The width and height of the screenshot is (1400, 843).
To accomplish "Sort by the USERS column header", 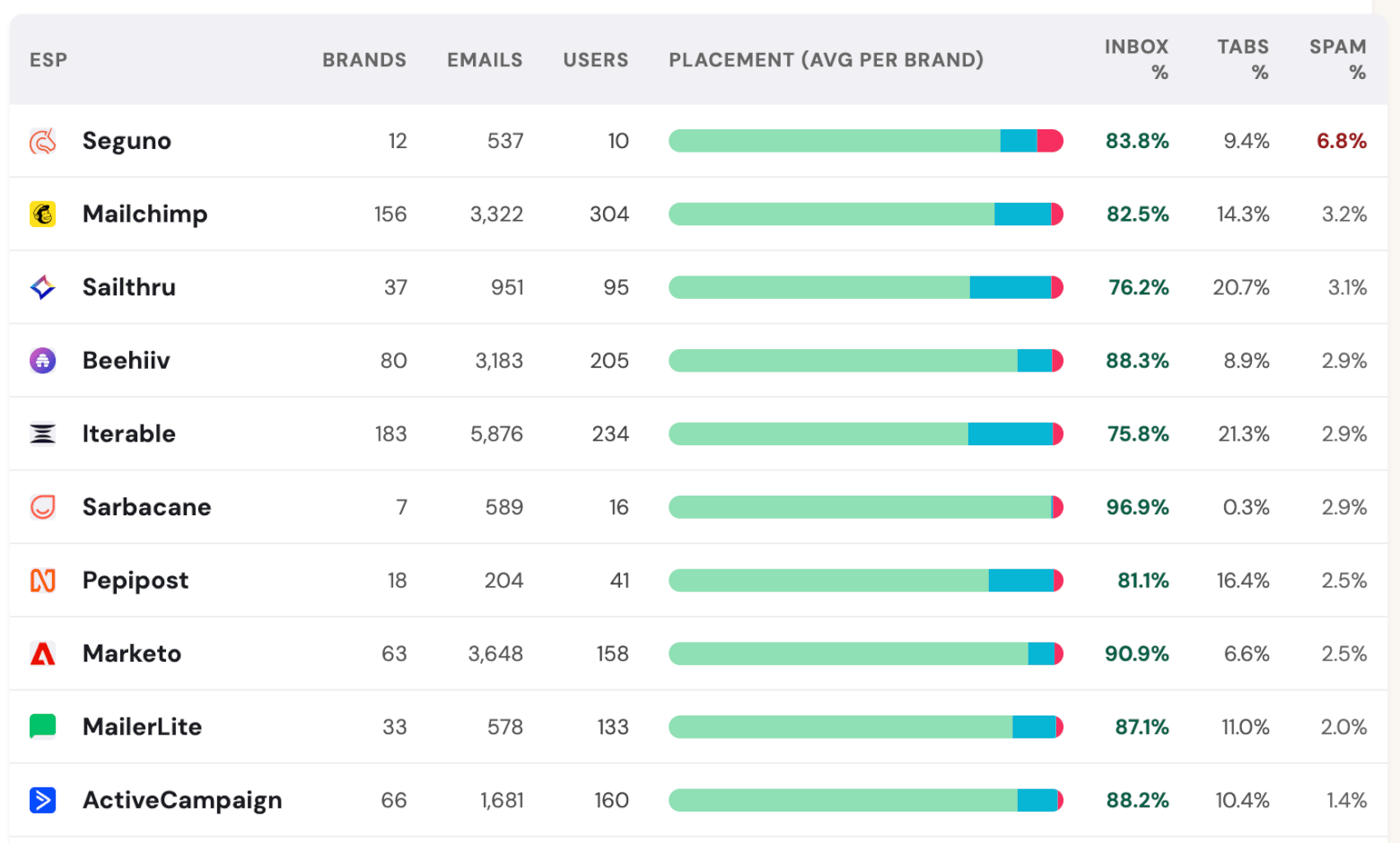I will 596,60.
